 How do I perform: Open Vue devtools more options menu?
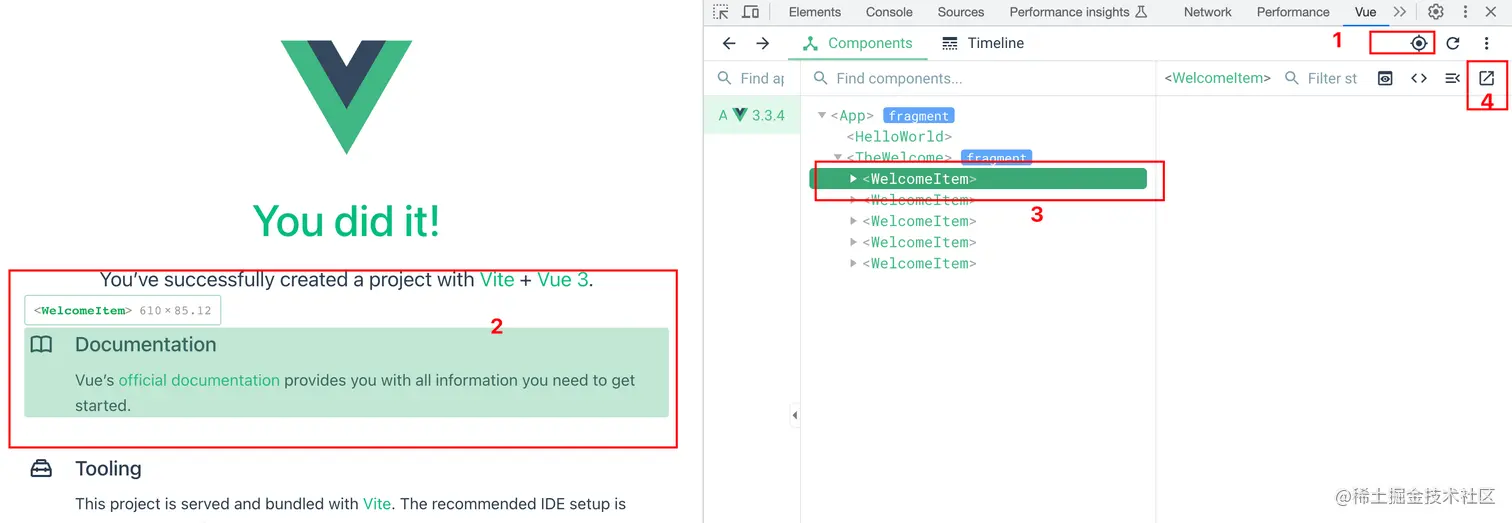point(1487,43)
